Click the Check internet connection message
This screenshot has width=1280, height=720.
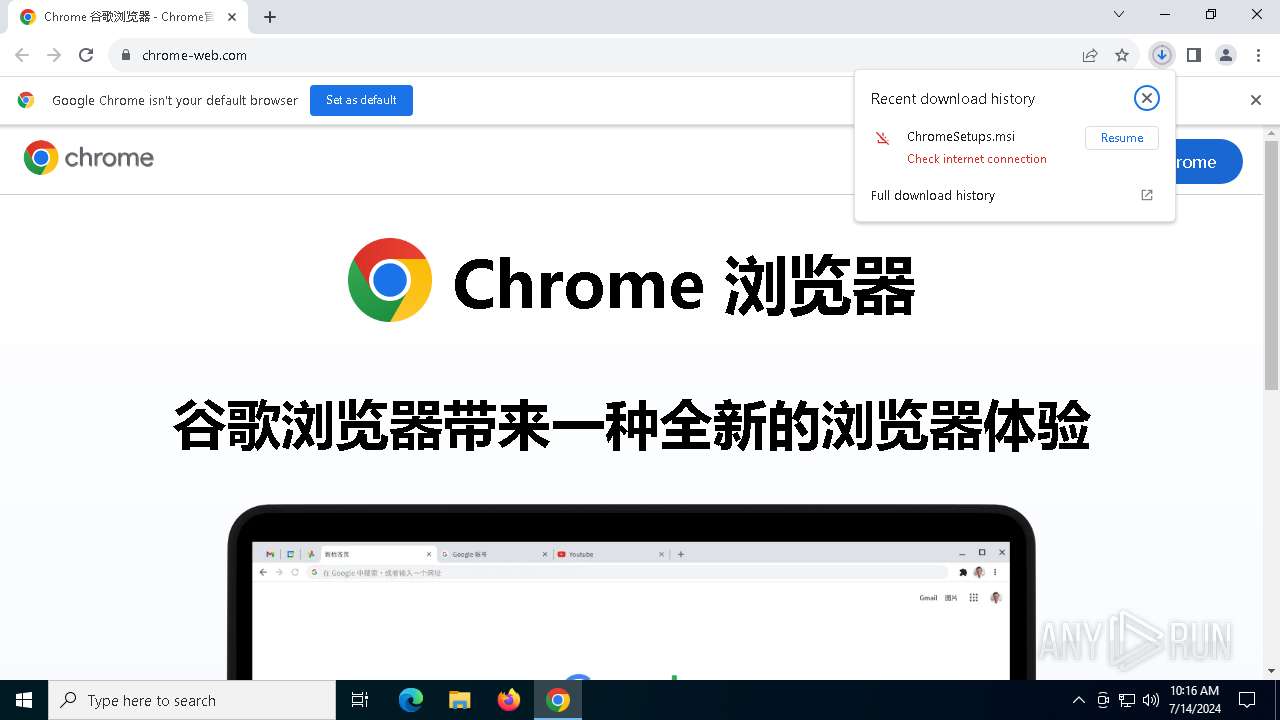pyautogui.click(x=977, y=159)
